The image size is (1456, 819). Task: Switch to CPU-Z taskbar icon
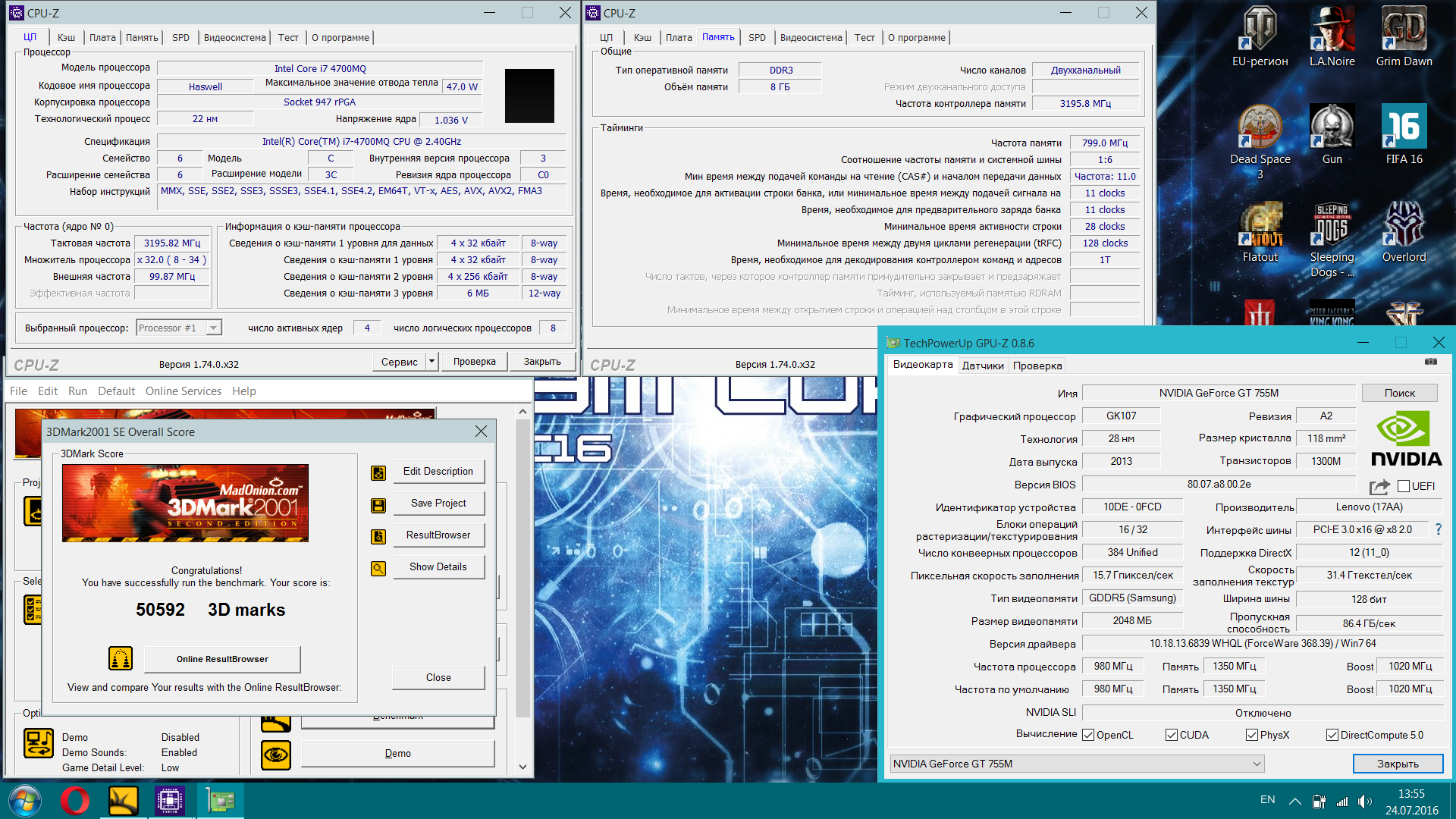tap(170, 801)
